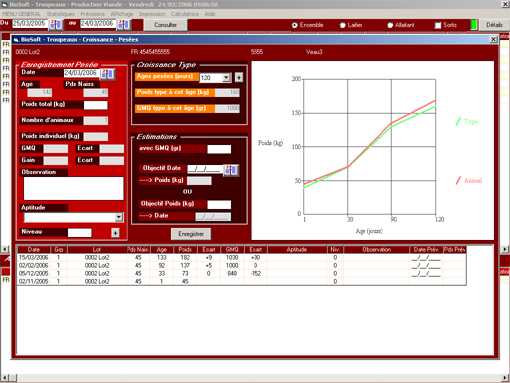Click plus button next to Ages pesées
Screen dimensions: 510x383
coord(239,77)
